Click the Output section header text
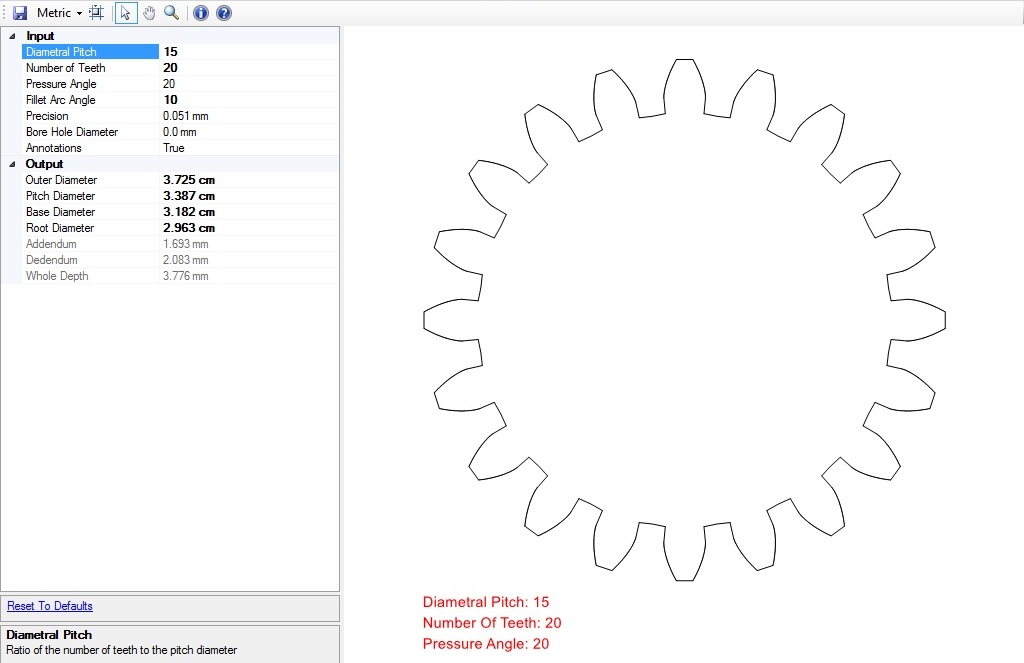 tap(44, 164)
